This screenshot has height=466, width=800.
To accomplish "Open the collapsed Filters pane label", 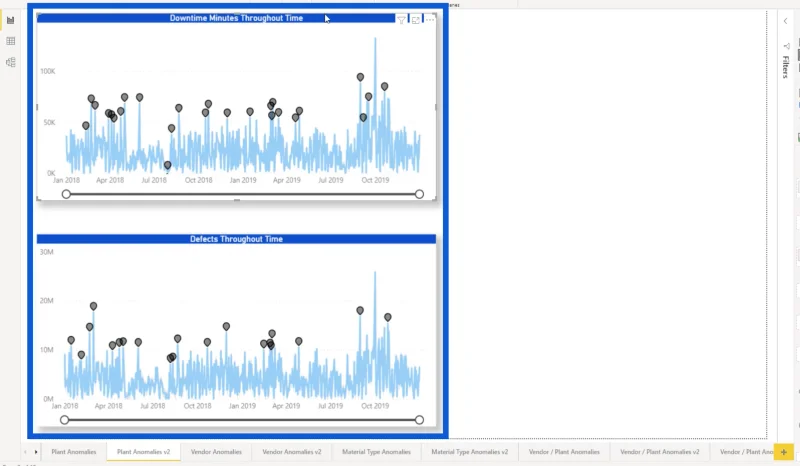I will [x=786, y=66].
